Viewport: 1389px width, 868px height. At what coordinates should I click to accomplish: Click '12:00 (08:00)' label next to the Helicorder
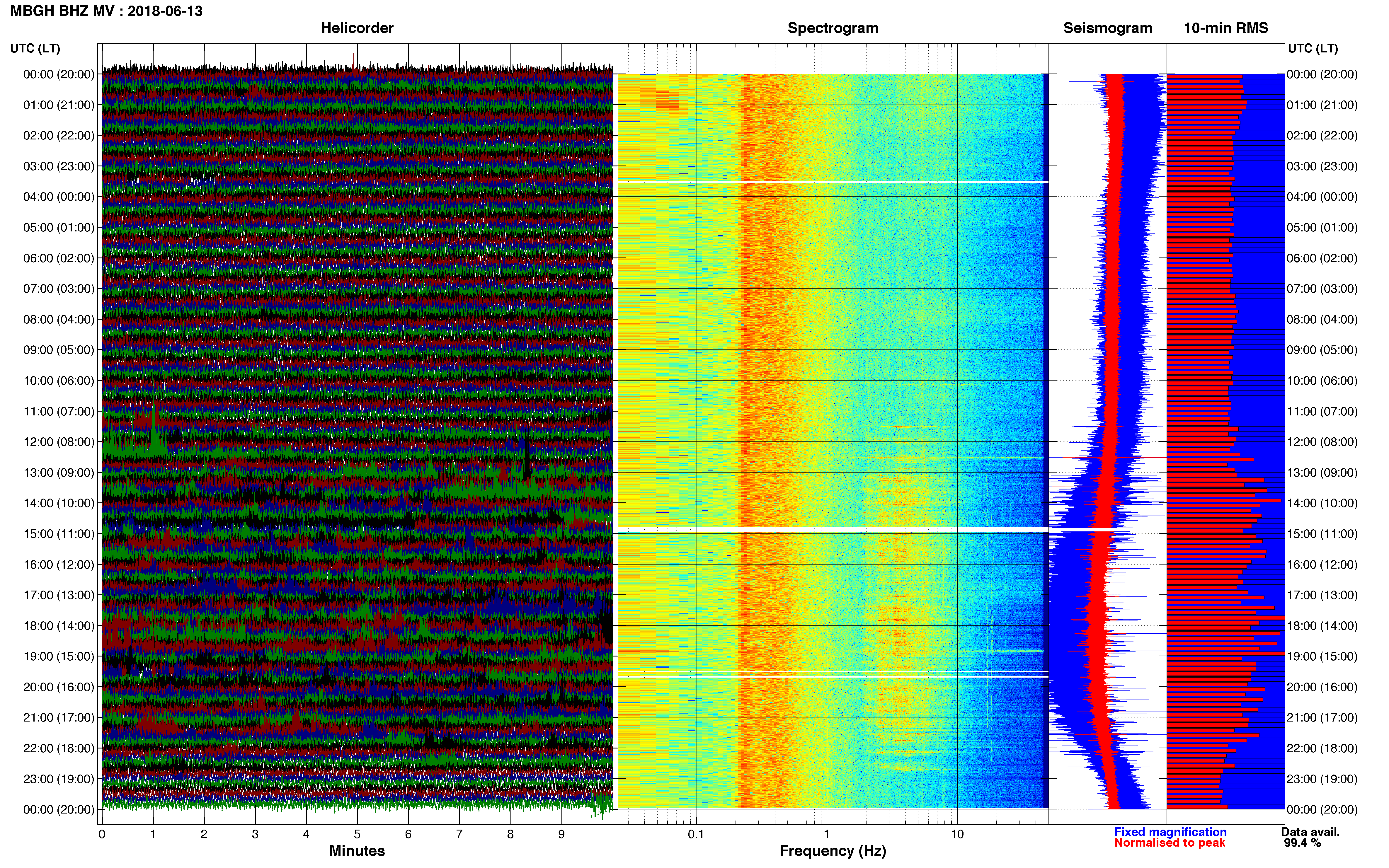pyautogui.click(x=59, y=442)
